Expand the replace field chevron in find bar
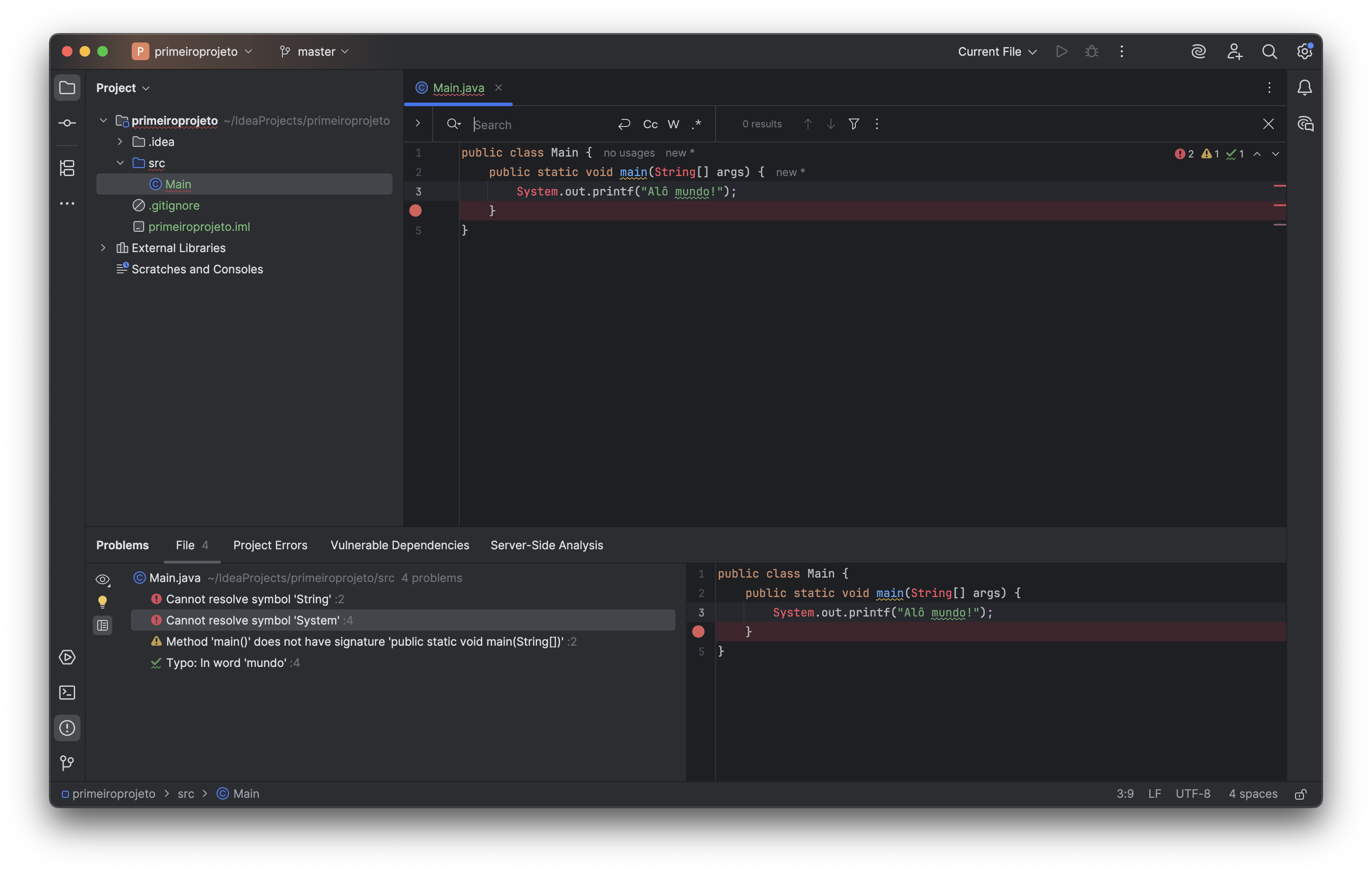Viewport: 1372px width, 873px height. 418,124
